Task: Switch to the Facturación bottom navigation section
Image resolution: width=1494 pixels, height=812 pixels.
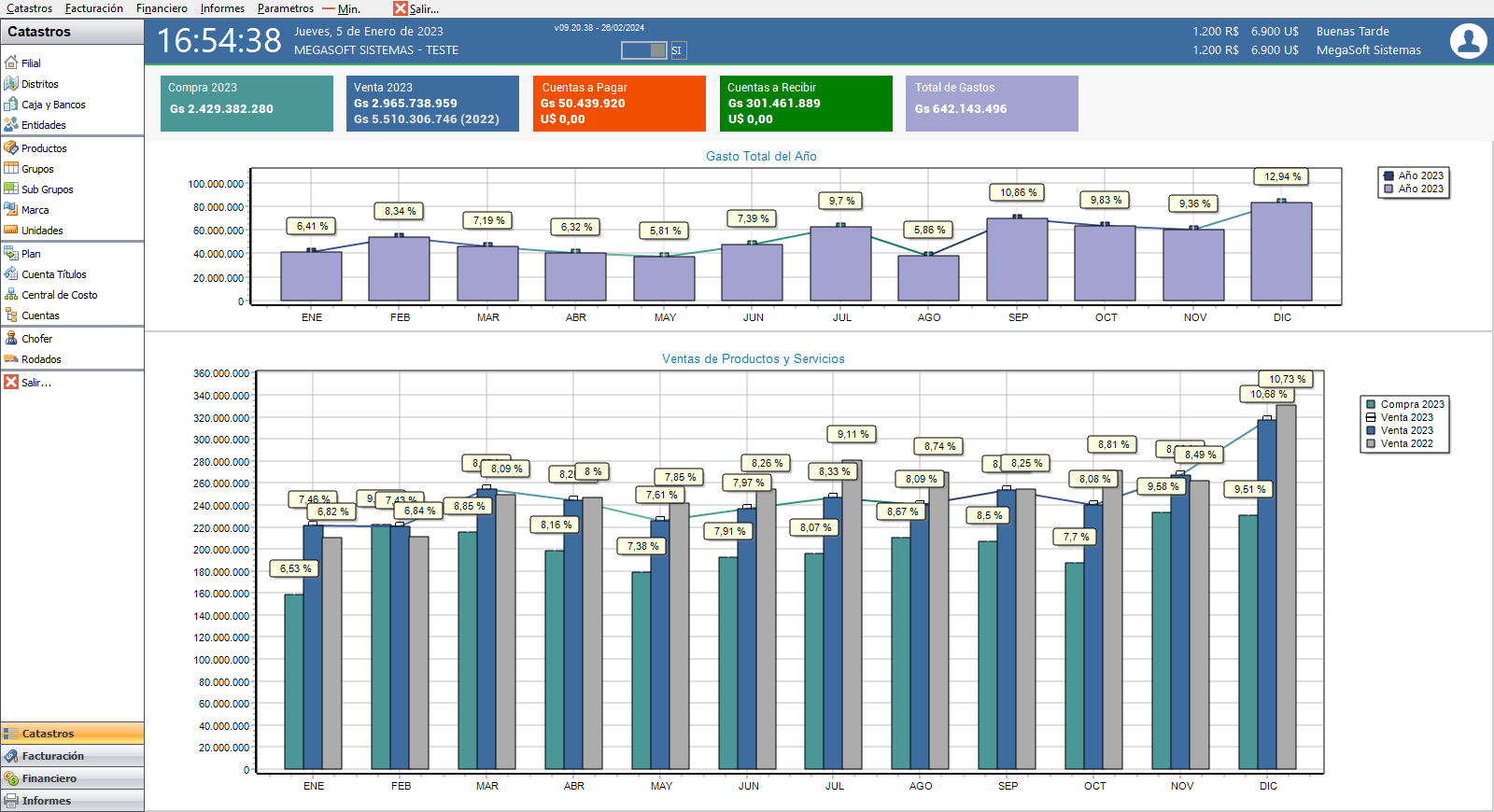Action: click(72, 756)
